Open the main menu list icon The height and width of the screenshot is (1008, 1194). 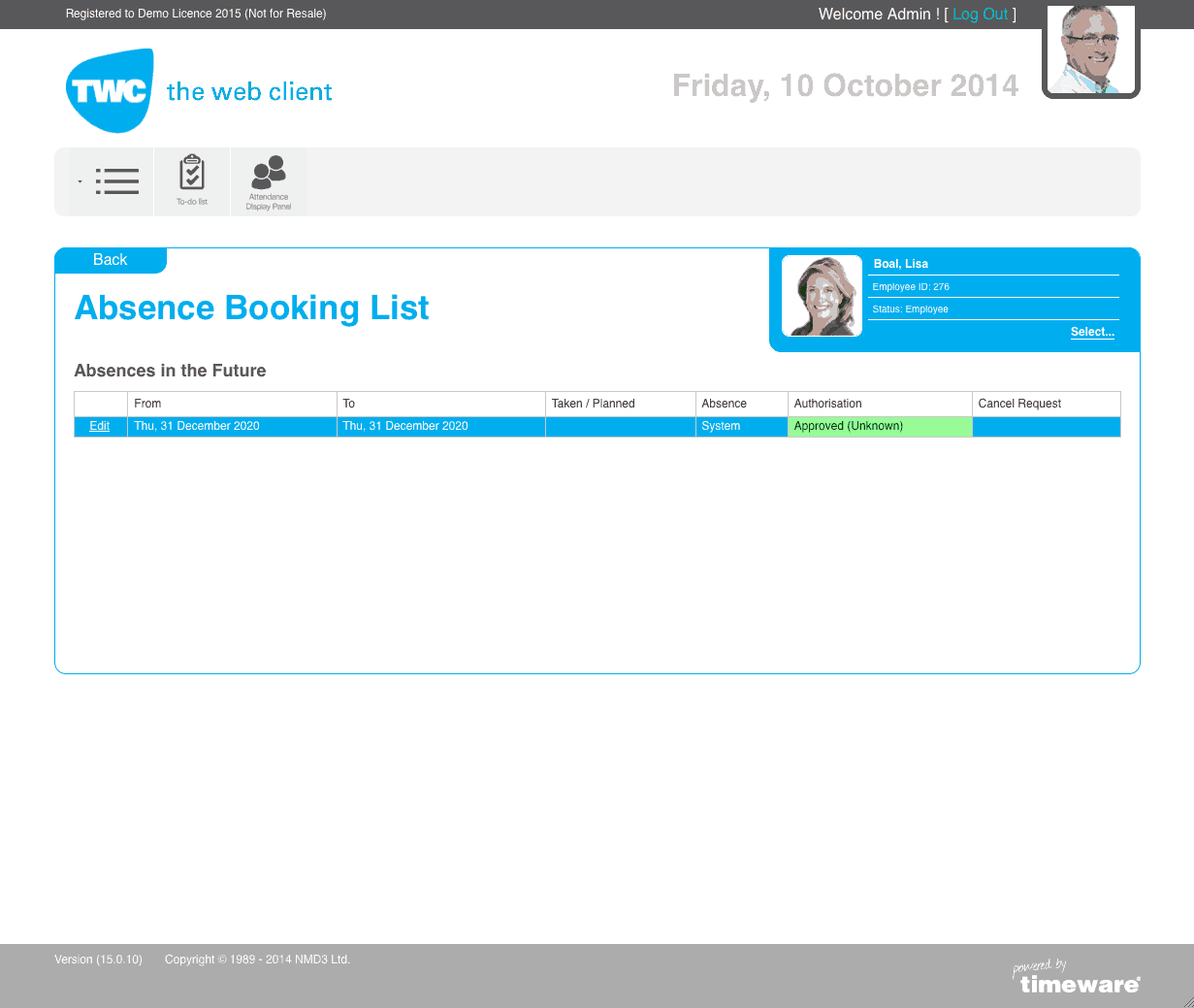[x=117, y=181]
